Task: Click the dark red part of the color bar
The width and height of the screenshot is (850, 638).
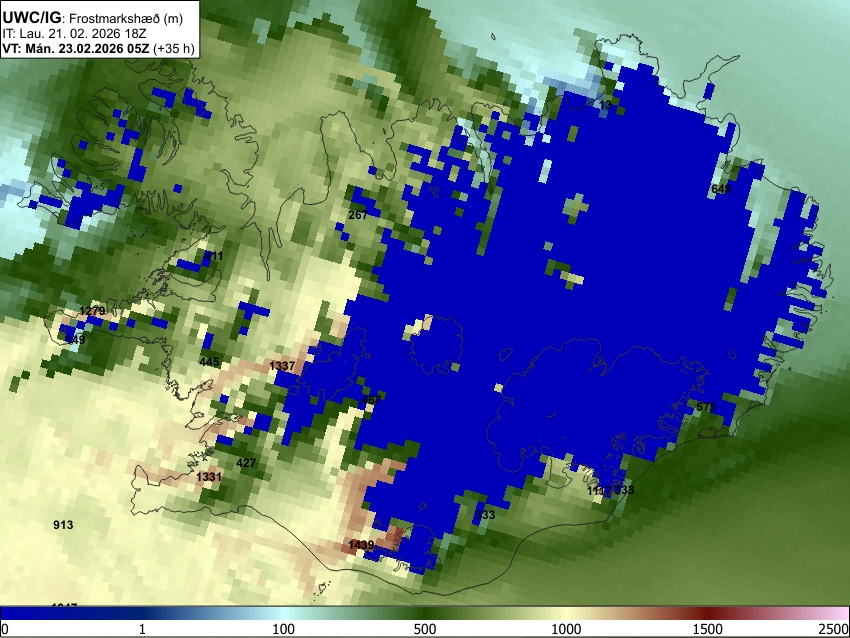Action: 708,614
